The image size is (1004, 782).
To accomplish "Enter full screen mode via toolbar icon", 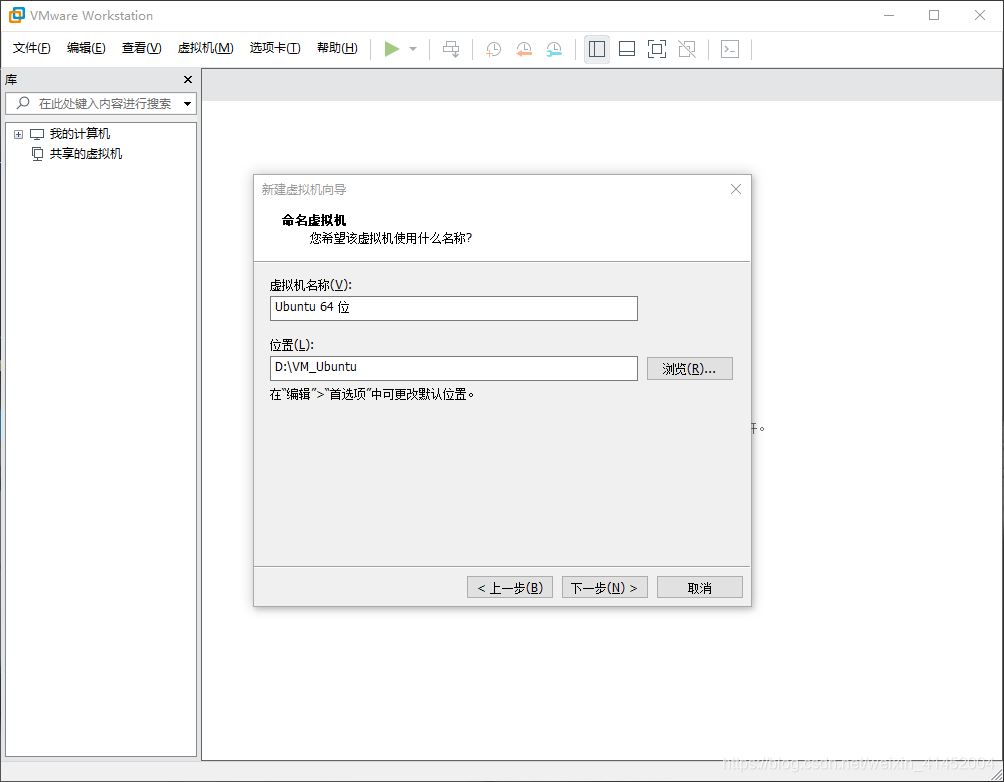I will (657, 48).
